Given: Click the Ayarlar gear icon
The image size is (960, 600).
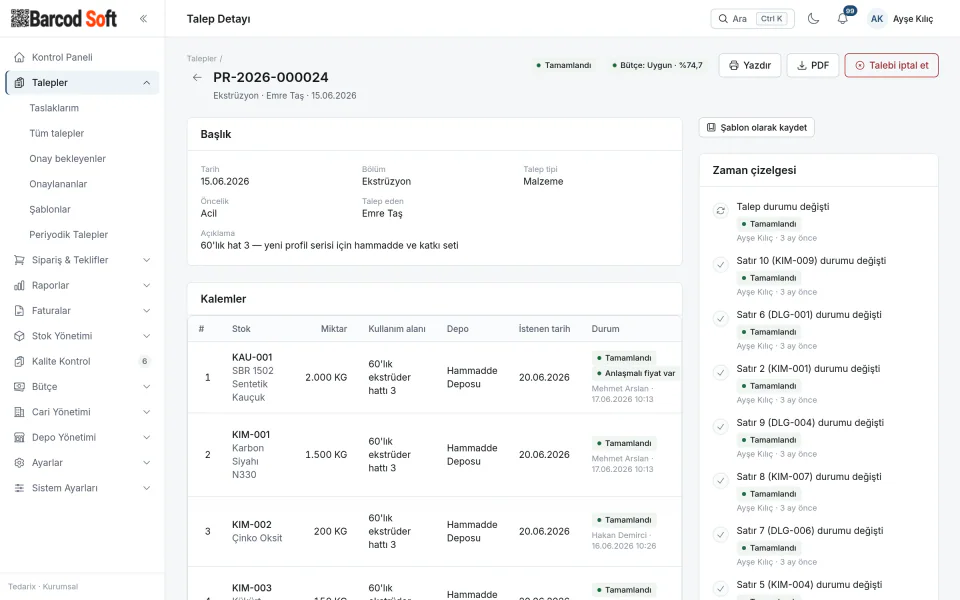Looking at the screenshot, I should coord(20,463).
